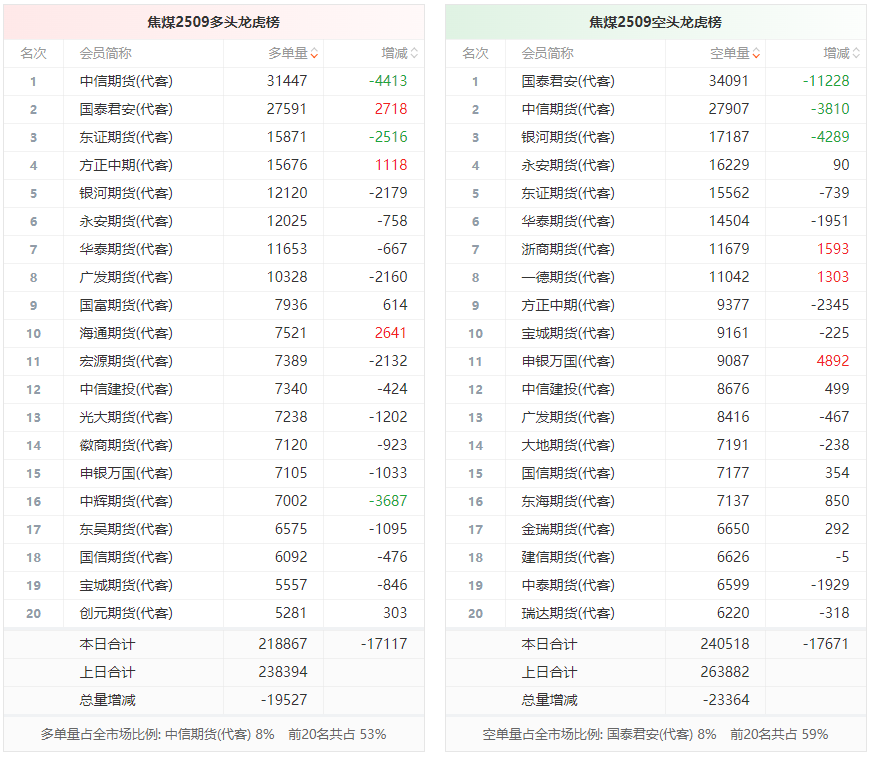Select 方正中期(代客) in long table

click(x=126, y=165)
